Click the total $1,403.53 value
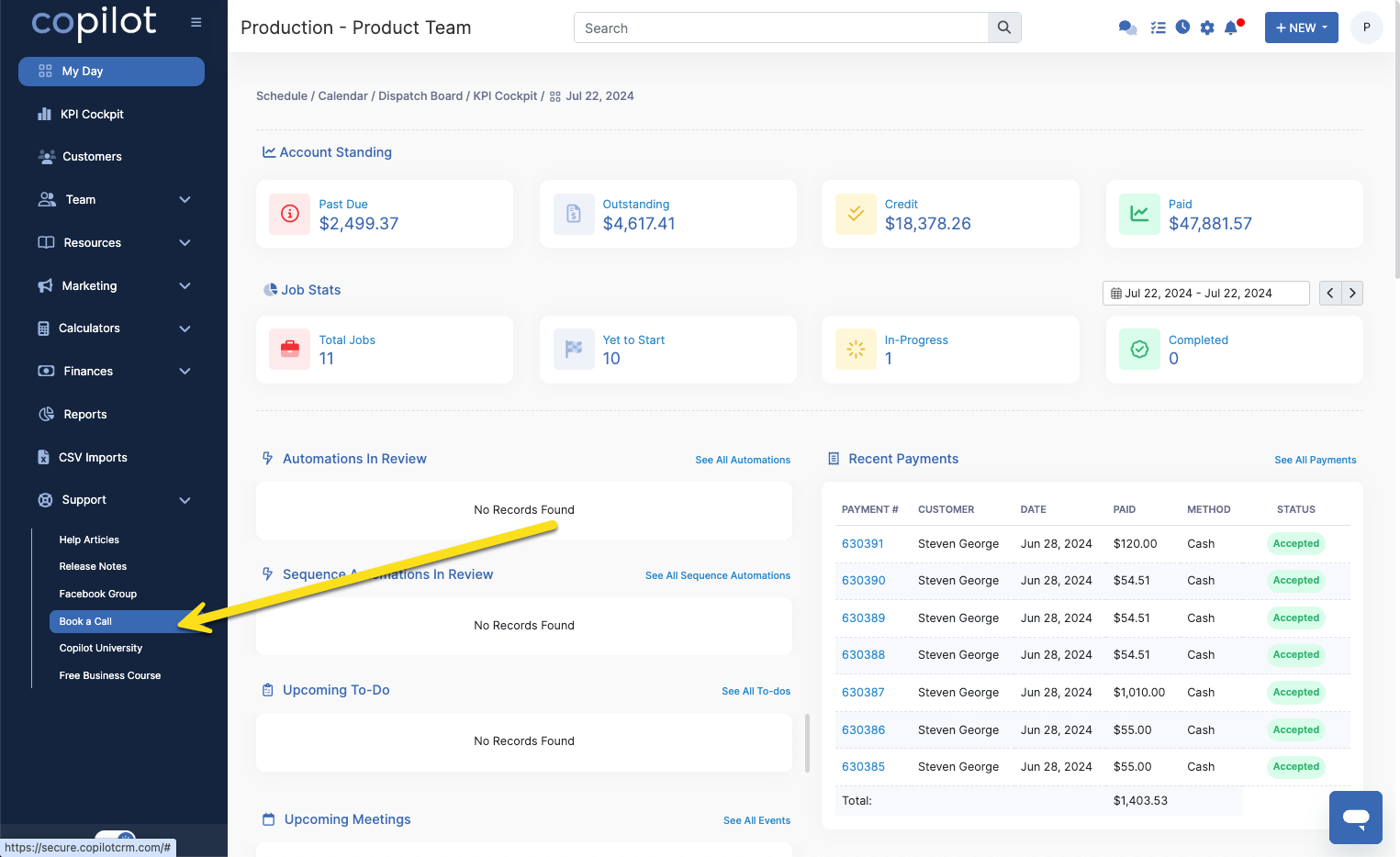 (x=1140, y=801)
